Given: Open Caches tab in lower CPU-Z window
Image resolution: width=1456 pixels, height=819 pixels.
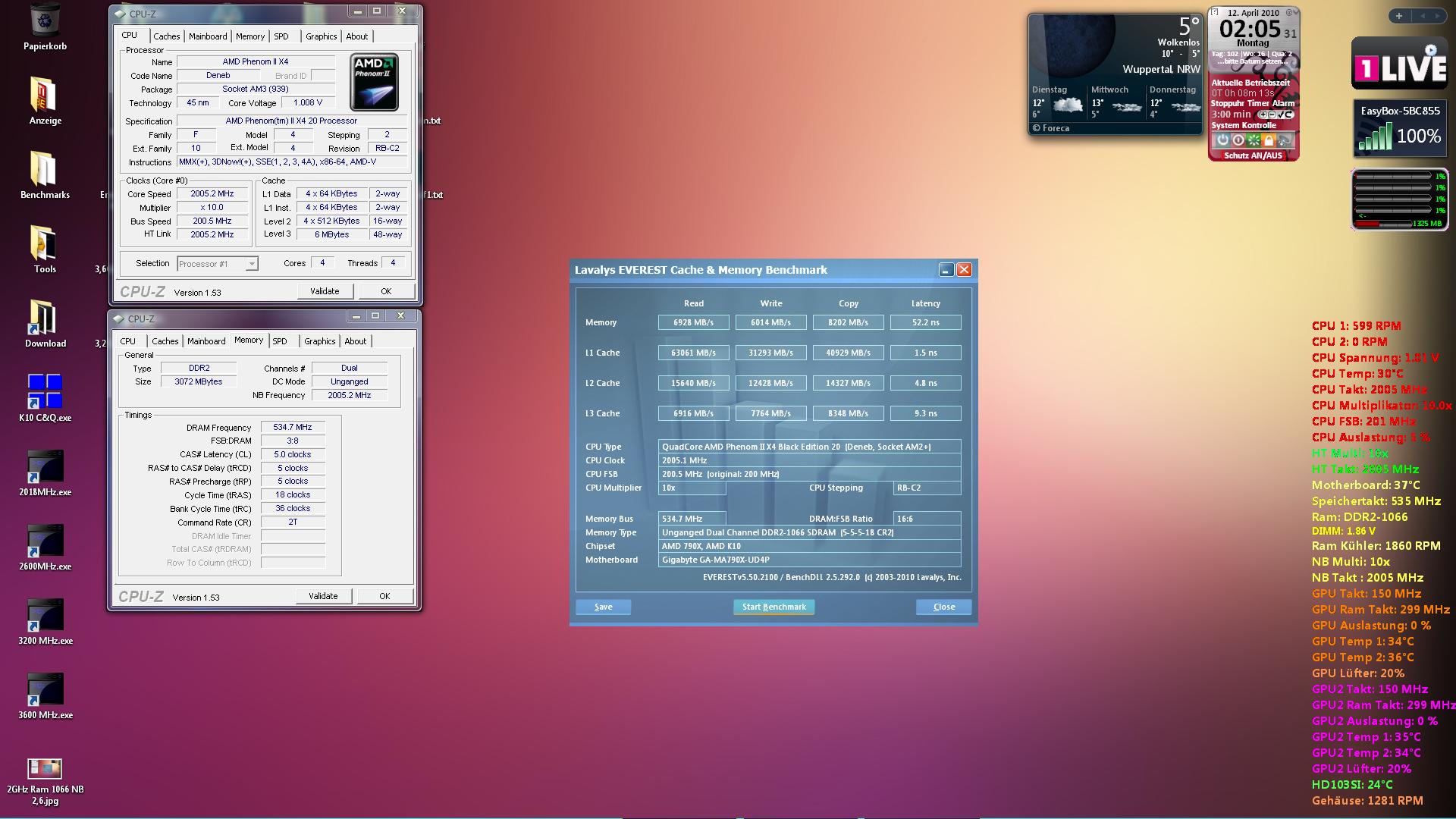Looking at the screenshot, I should (x=165, y=341).
